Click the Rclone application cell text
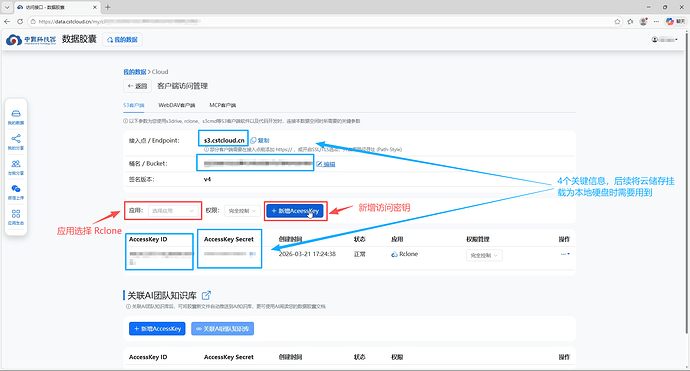 click(408, 254)
